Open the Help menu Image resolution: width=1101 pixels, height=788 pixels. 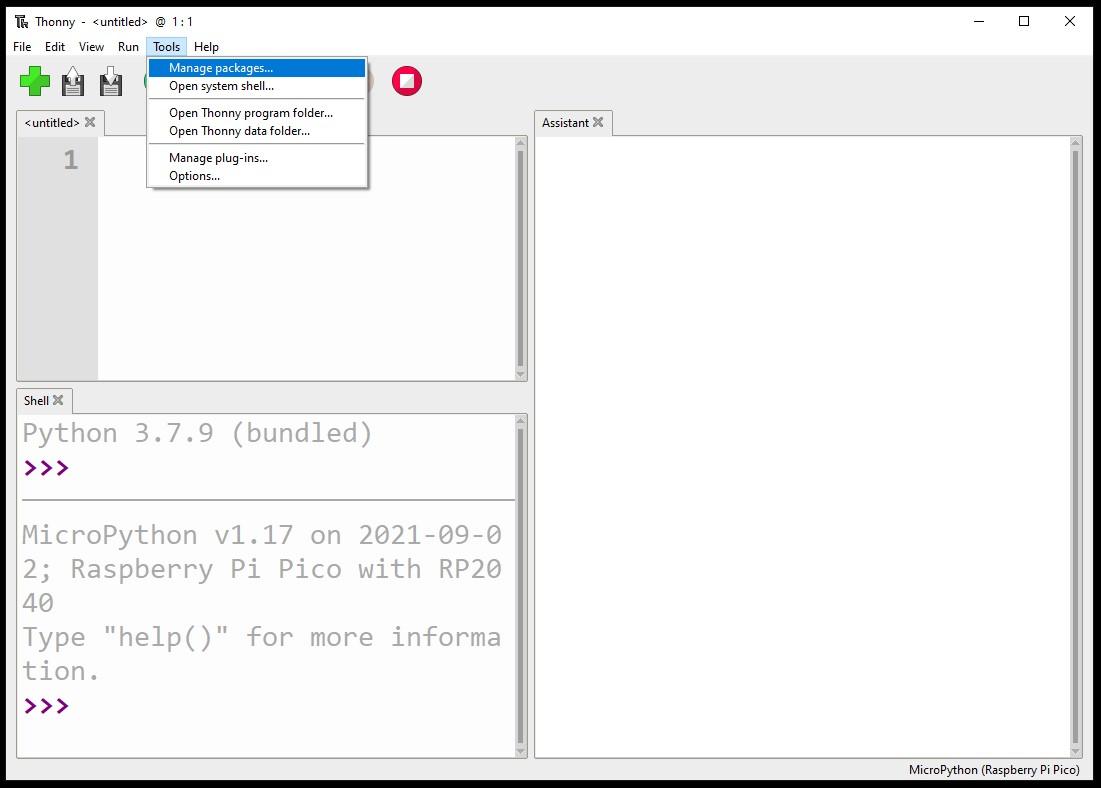[x=206, y=47]
